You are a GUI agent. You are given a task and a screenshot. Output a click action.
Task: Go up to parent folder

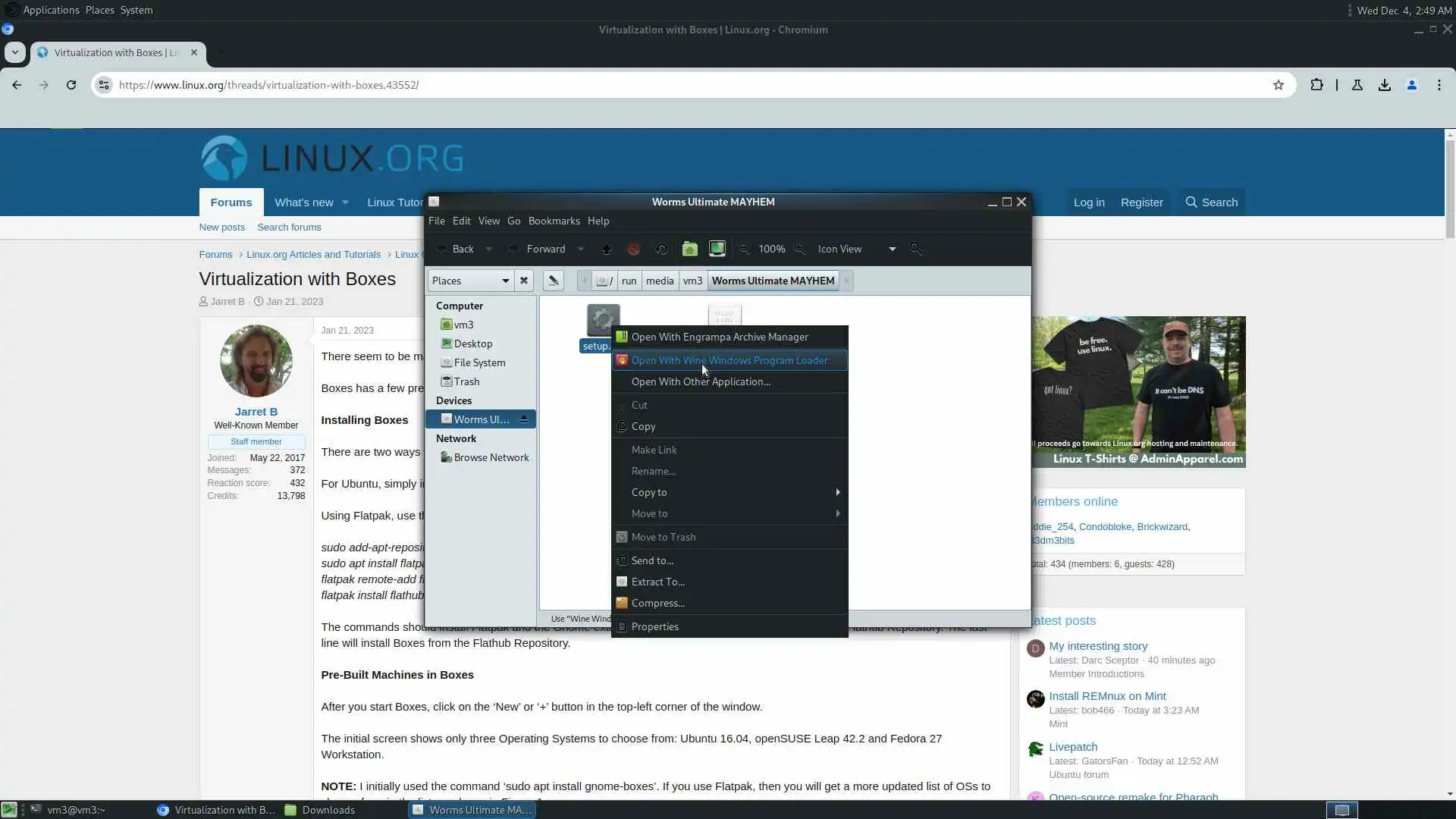point(607,249)
